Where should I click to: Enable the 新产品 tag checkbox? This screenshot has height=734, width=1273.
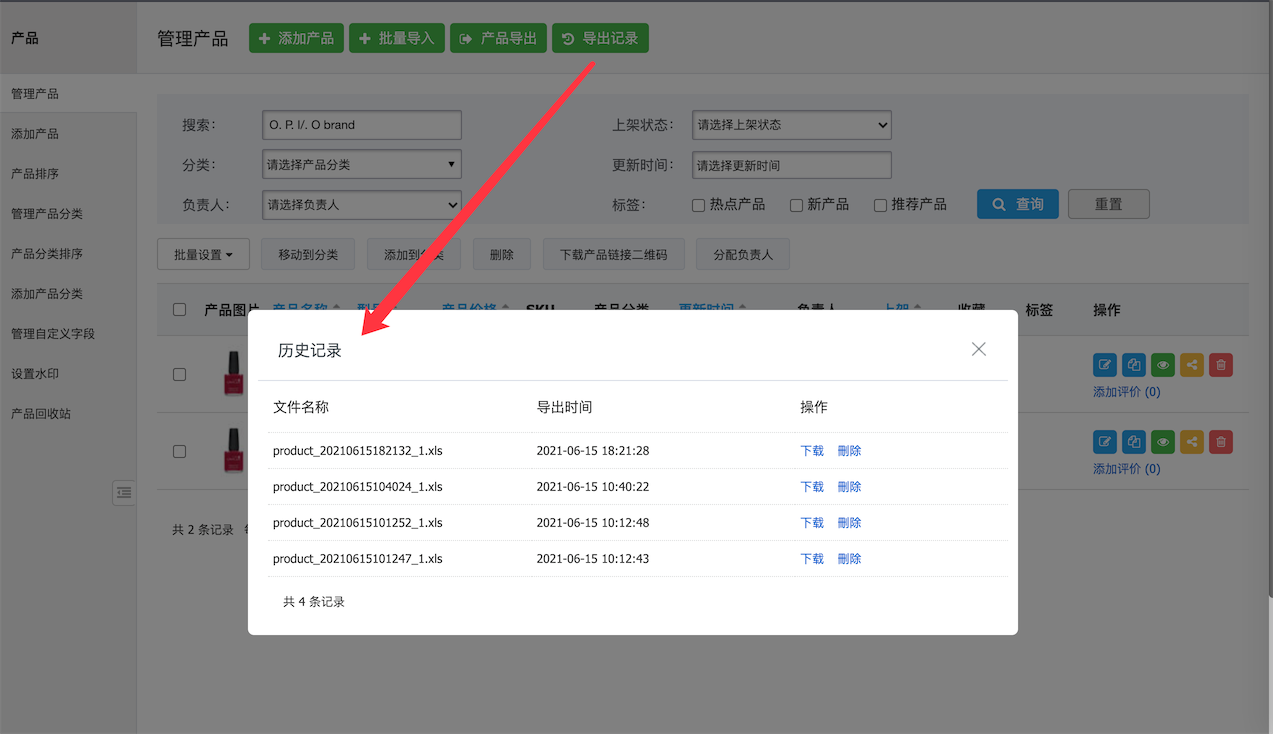pyautogui.click(x=797, y=205)
